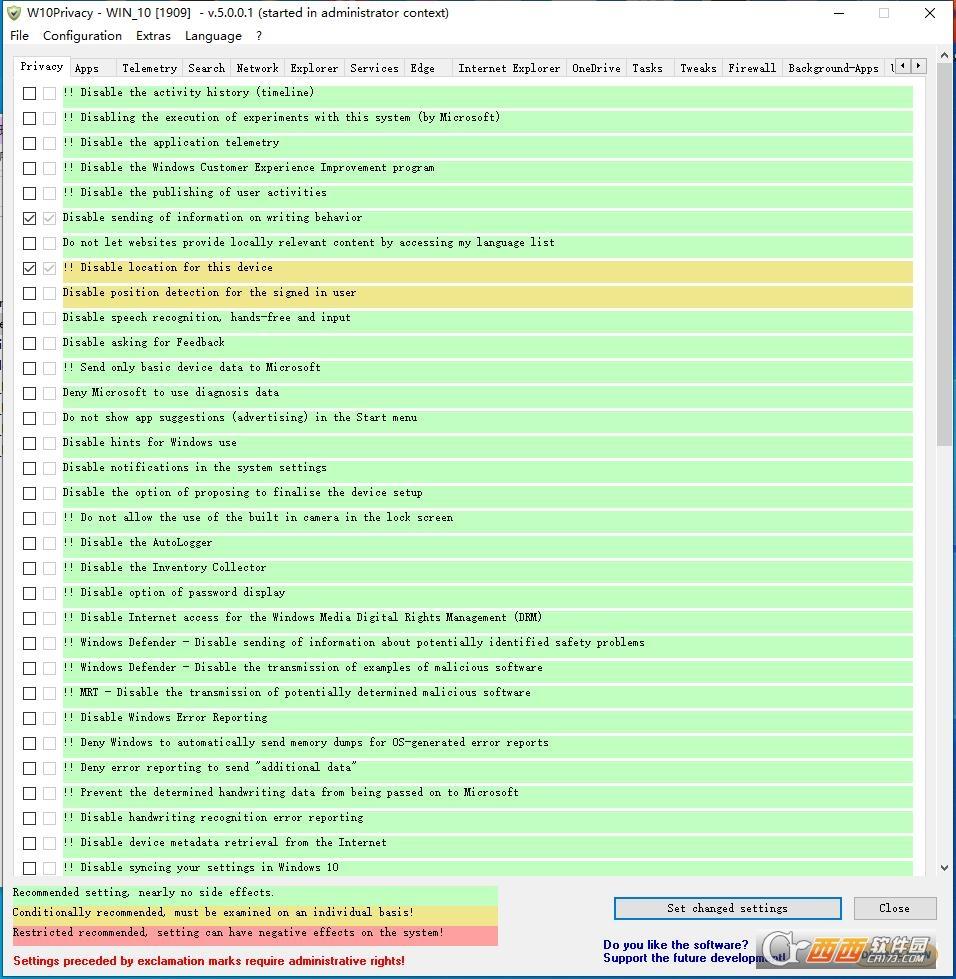Click 'Do not show app suggestions' row text
The width and height of the screenshot is (956, 979).
[x=240, y=417]
